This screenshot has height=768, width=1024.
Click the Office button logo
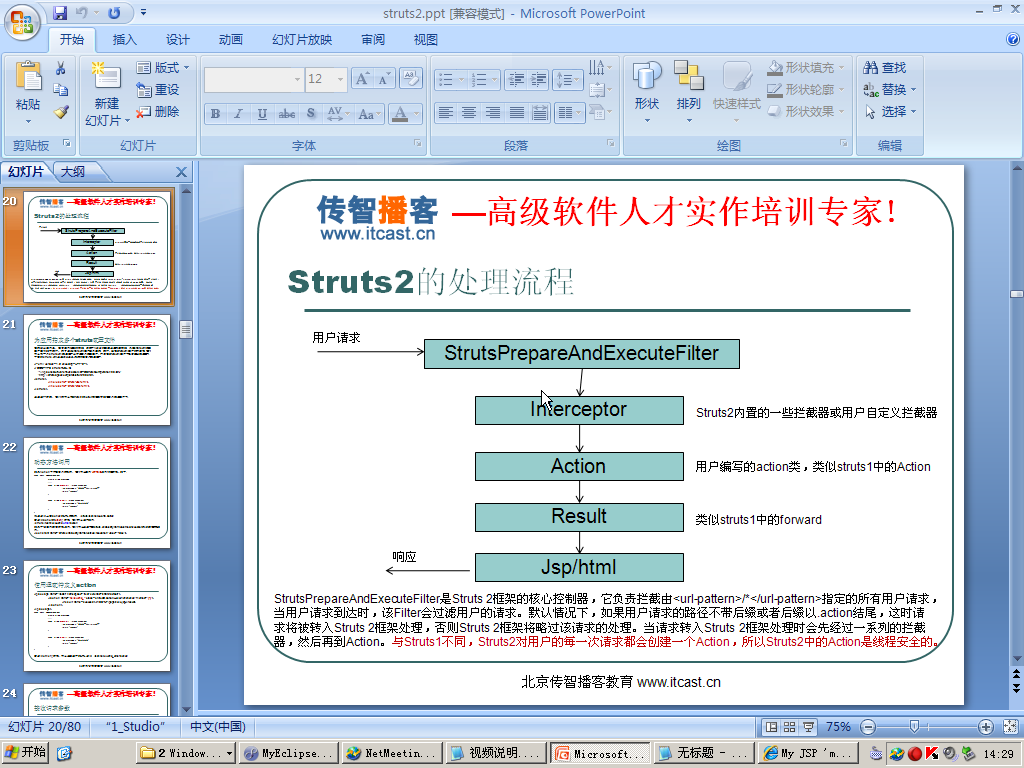[21, 22]
